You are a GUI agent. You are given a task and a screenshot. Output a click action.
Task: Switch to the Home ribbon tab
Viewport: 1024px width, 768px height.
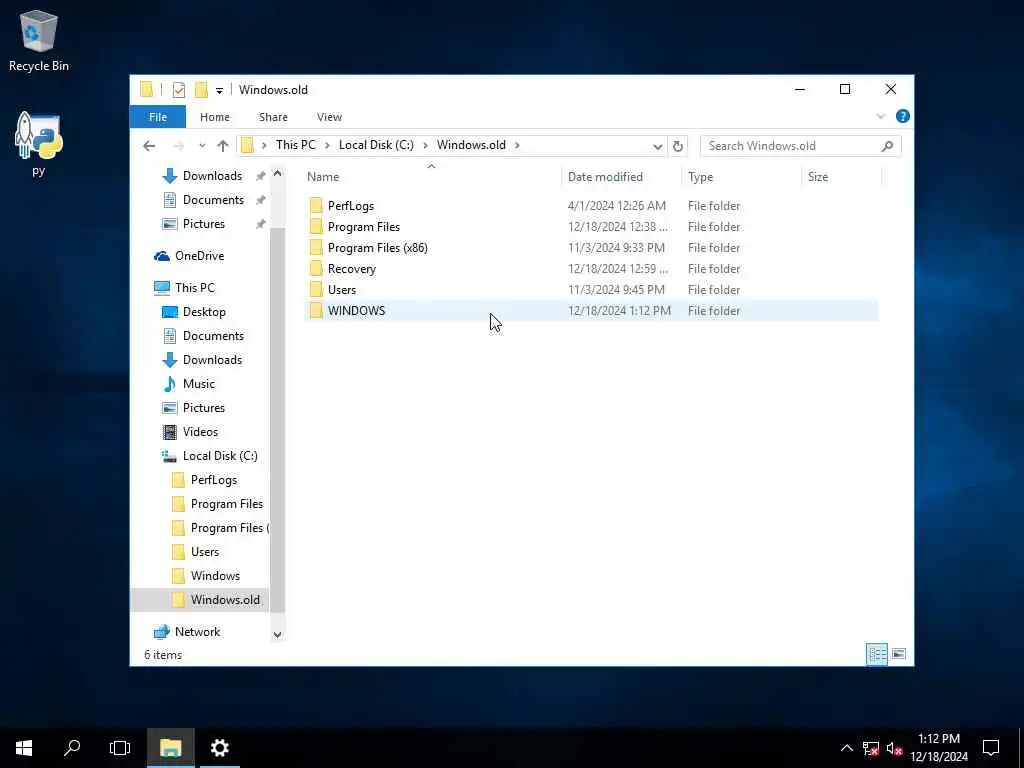point(215,117)
